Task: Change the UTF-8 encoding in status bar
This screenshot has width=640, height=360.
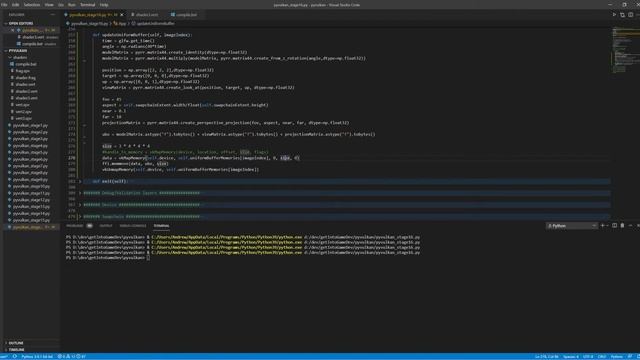Action: (588, 356)
